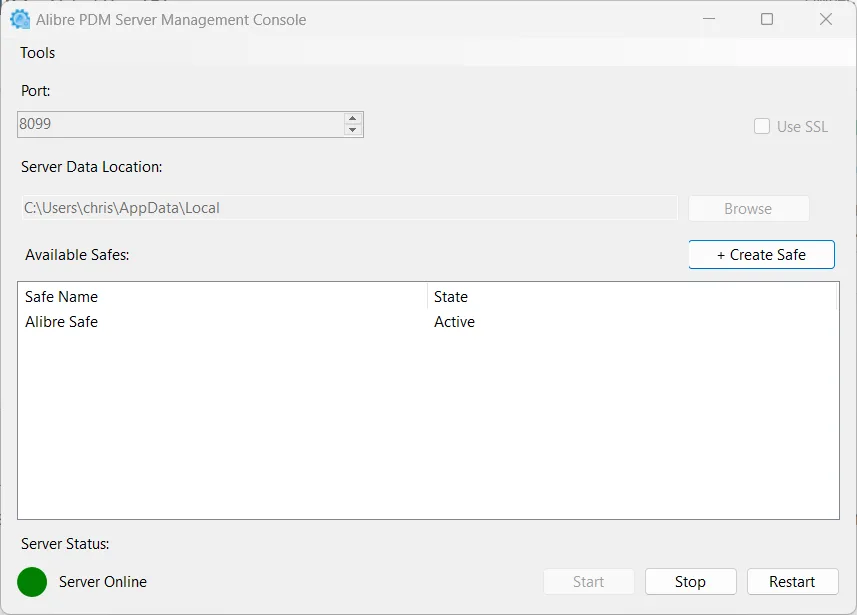
Task: Restart the server
Action: (793, 582)
